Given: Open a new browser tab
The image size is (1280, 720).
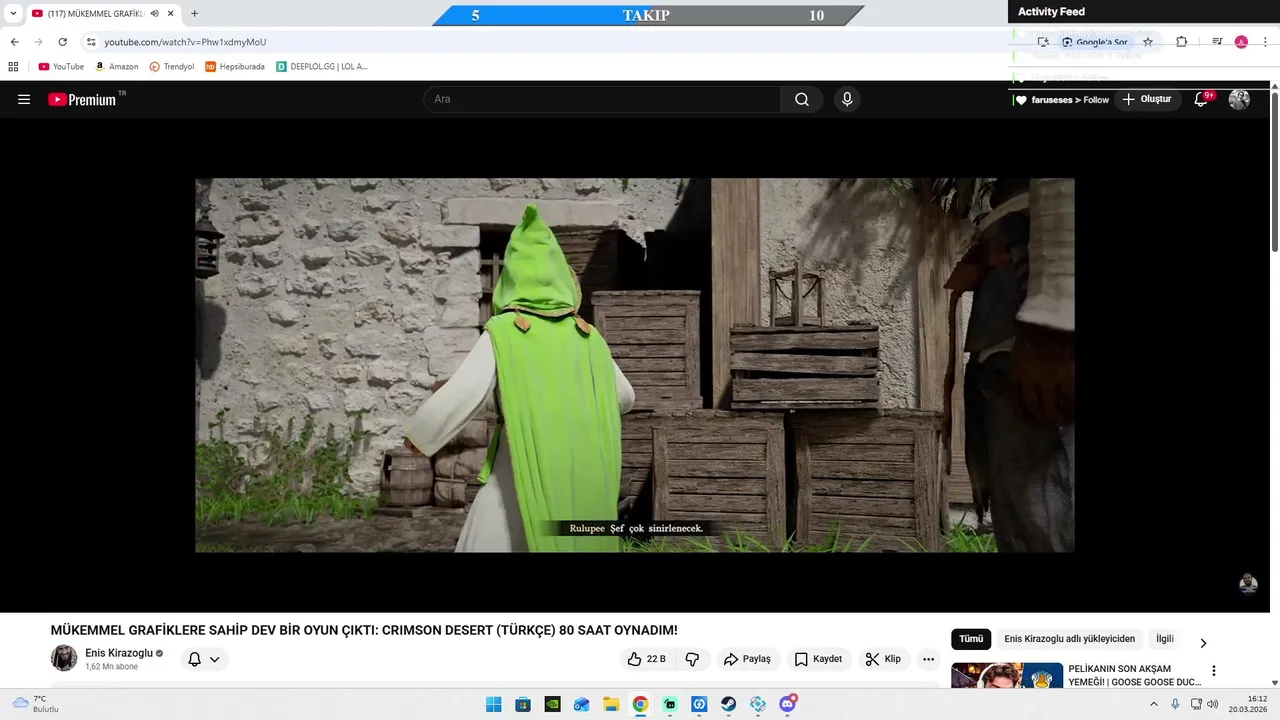Looking at the screenshot, I should click(194, 14).
